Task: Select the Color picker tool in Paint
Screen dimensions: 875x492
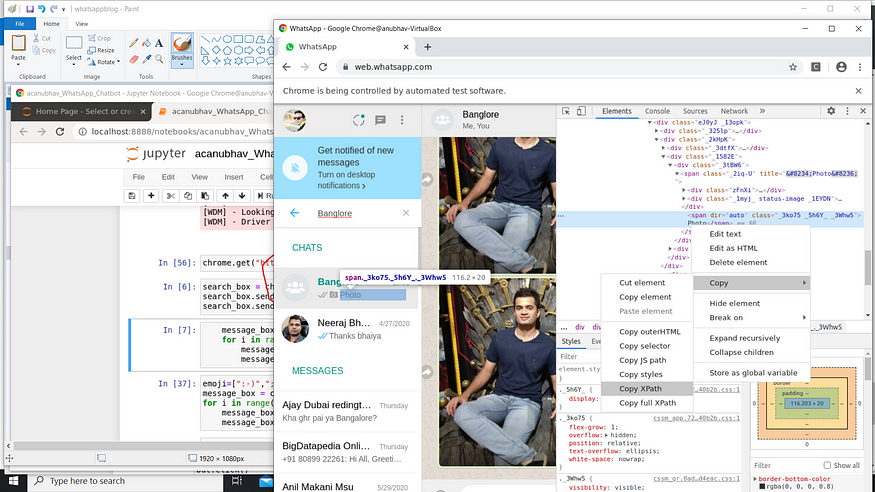Action: (x=146, y=59)
